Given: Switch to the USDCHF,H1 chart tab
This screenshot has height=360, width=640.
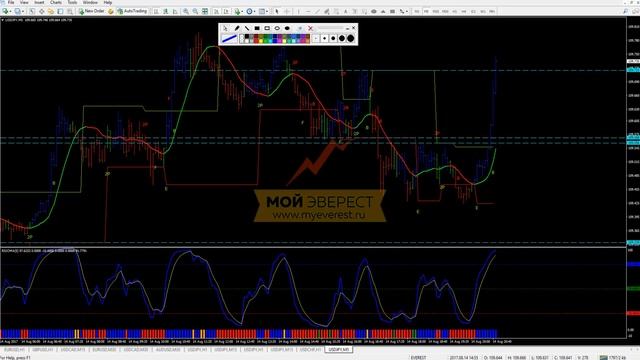Looking at the screenshot, I should [x=310, y=350].
